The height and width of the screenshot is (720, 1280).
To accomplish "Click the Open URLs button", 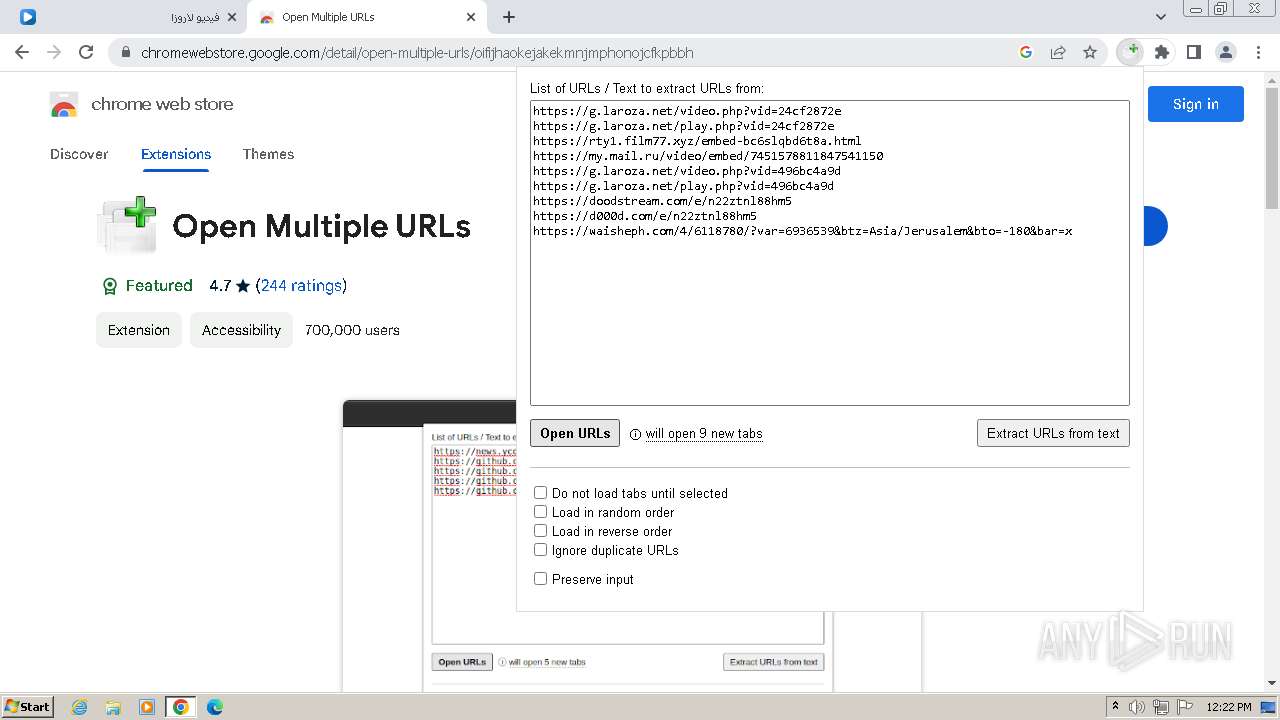I will (575, 433).
